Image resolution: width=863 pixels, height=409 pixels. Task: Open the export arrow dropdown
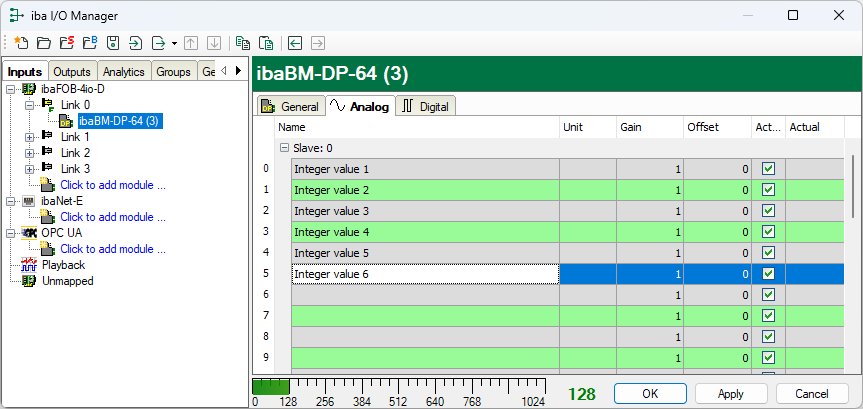coord(174,43)
